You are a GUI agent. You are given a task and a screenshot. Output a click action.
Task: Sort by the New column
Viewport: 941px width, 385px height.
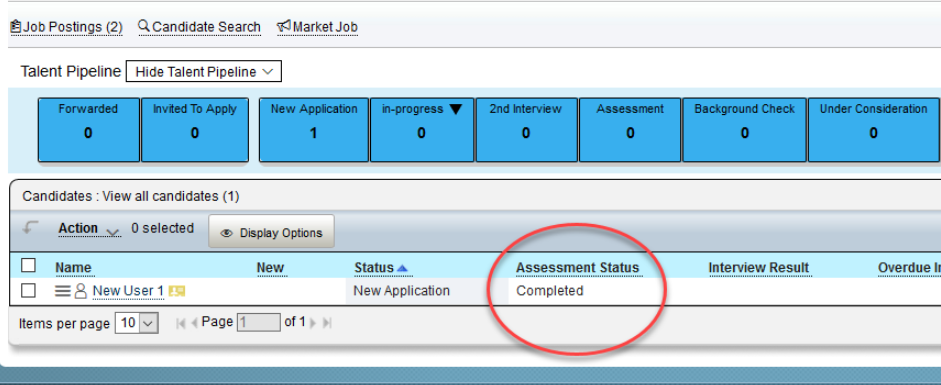tap(270, 268)
